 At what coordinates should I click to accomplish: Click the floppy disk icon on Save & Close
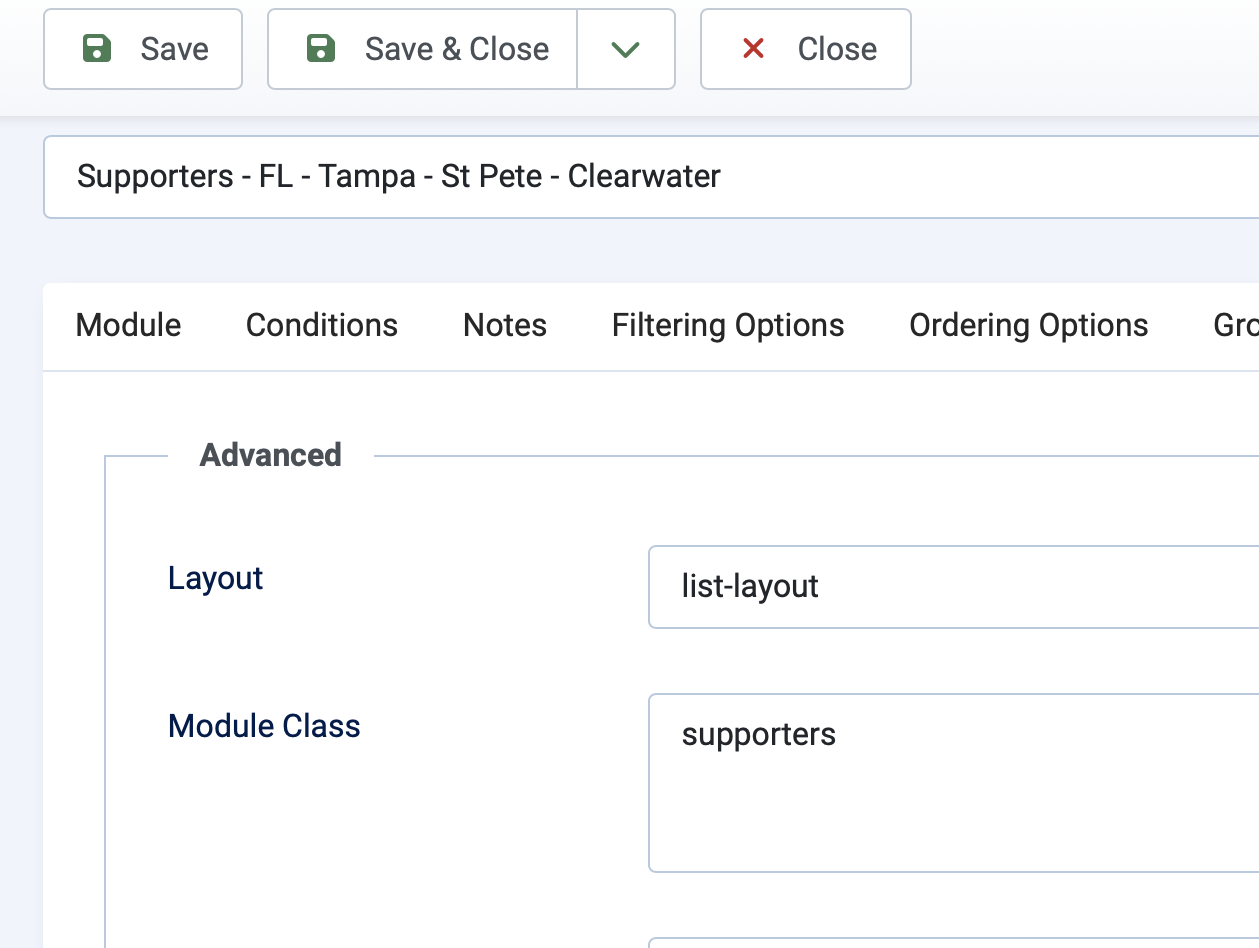(320, 49)
